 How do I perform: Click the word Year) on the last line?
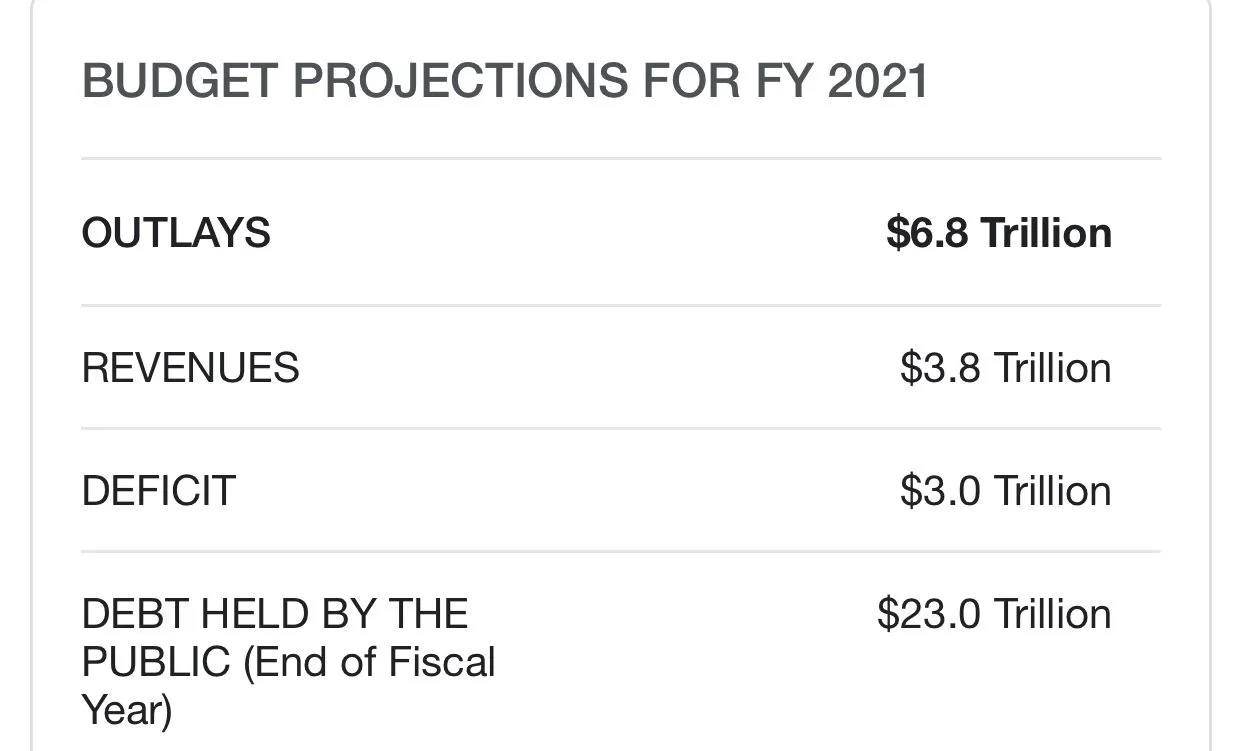pyautogui.click(x=127, y=710)
